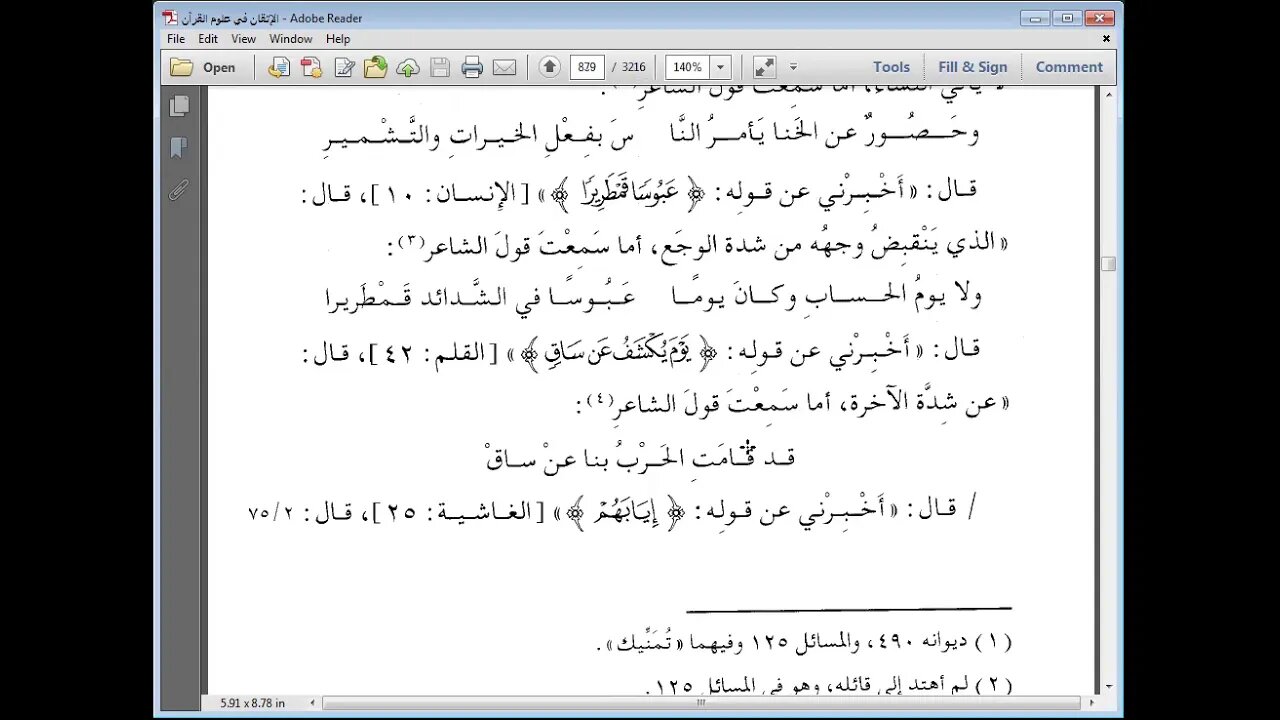Close the document with menu-bar X
1280x720 pixels.
pos(1106,39)
